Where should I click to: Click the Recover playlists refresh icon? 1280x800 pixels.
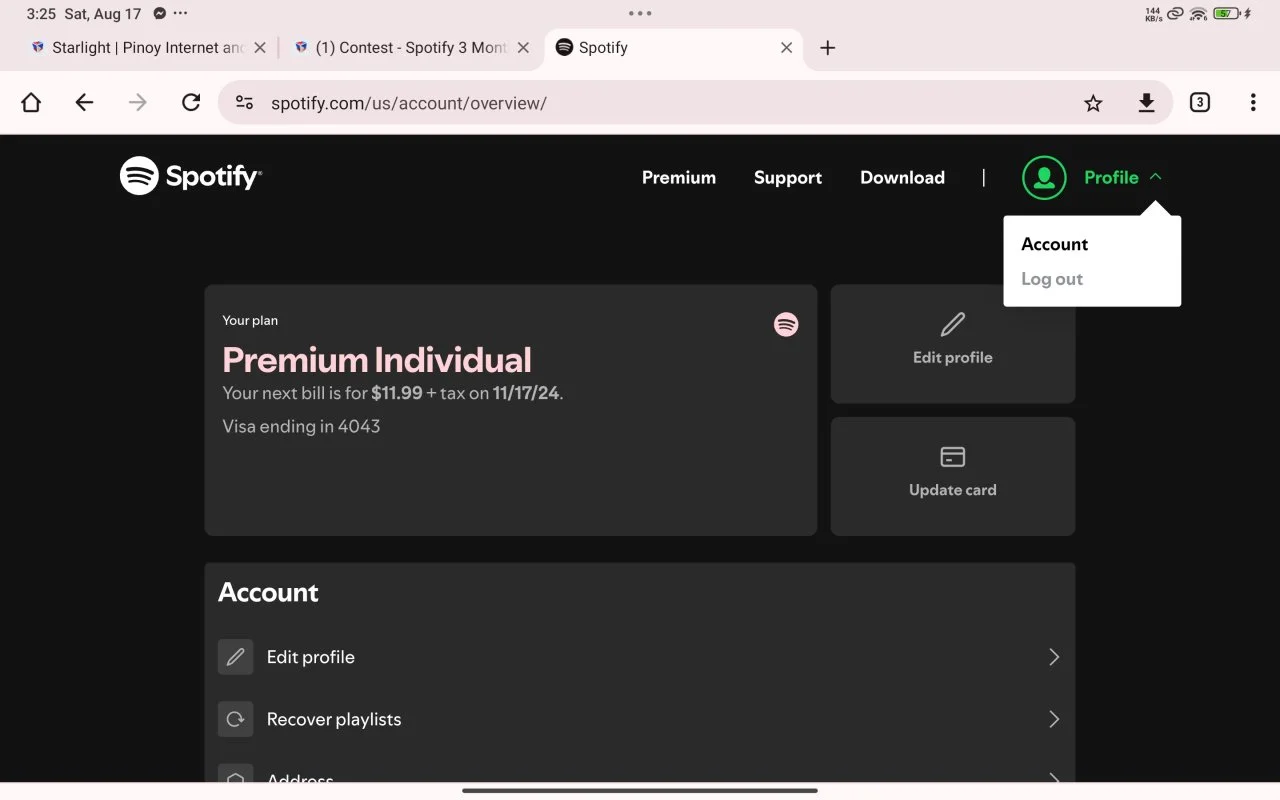coord(236,719)
